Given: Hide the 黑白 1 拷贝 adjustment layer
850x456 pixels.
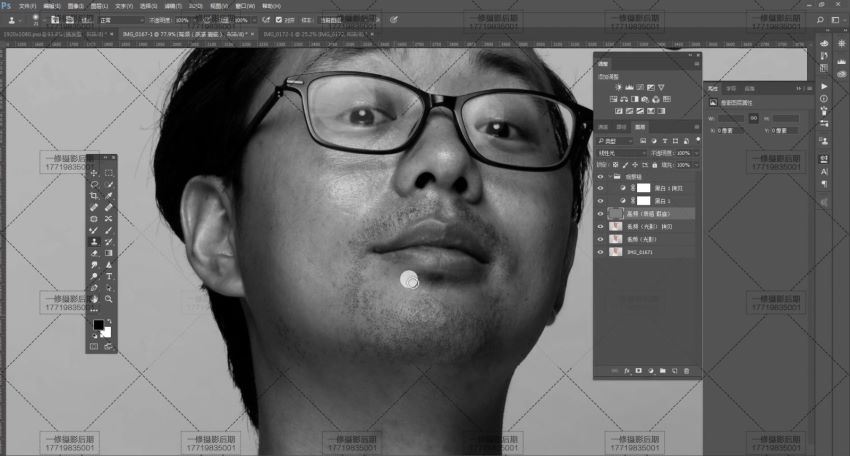Looking at the screenshot, I should [600, 188].
